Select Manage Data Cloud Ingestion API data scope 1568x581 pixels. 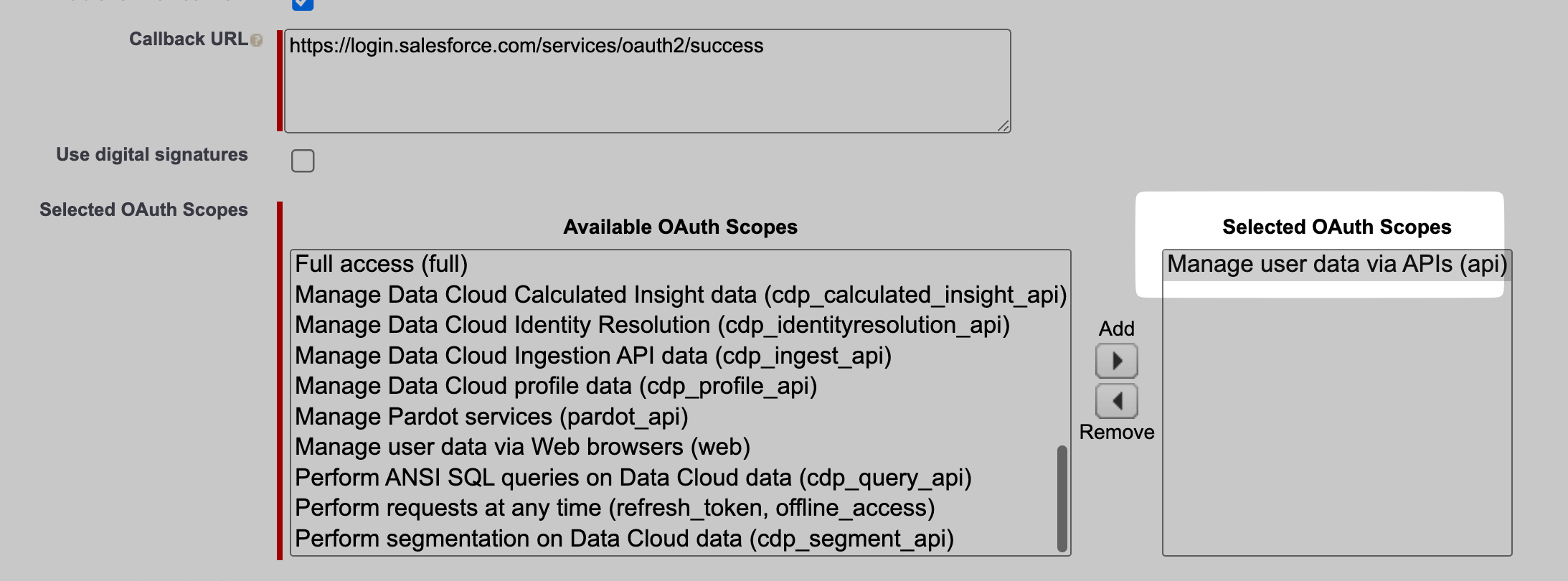point(592,356)
